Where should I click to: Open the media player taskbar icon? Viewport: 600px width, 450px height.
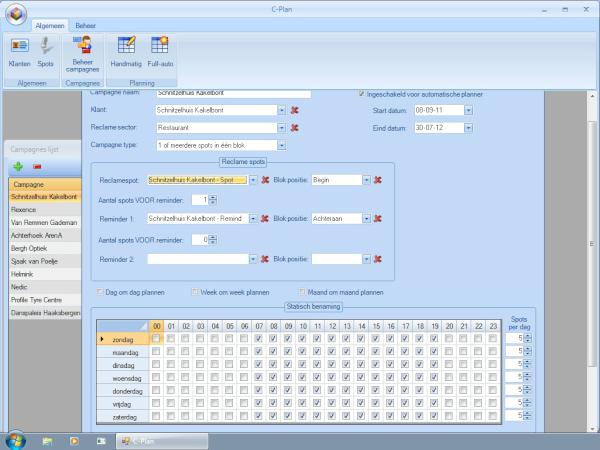tap(74, 441)
